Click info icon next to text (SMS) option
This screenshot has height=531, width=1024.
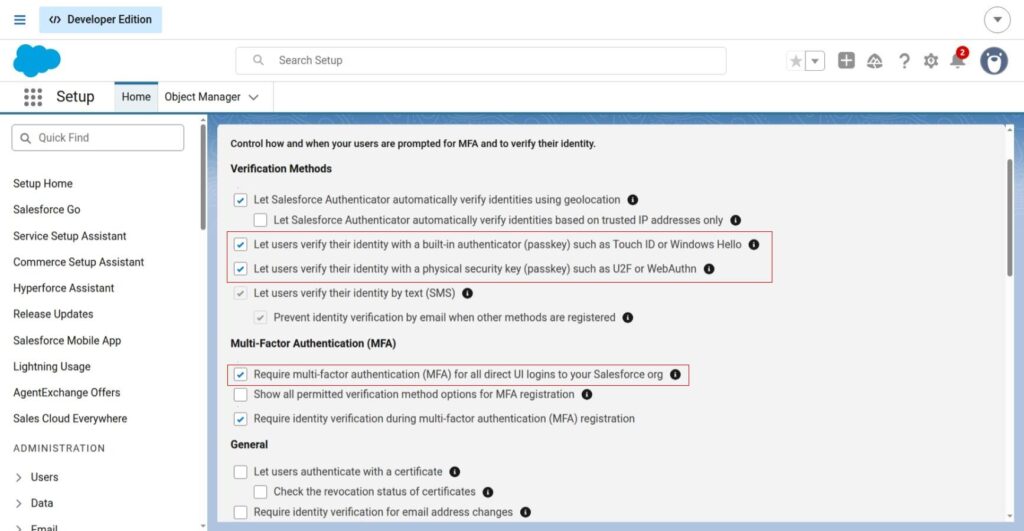pyautogui.click(x=468, y=293)
